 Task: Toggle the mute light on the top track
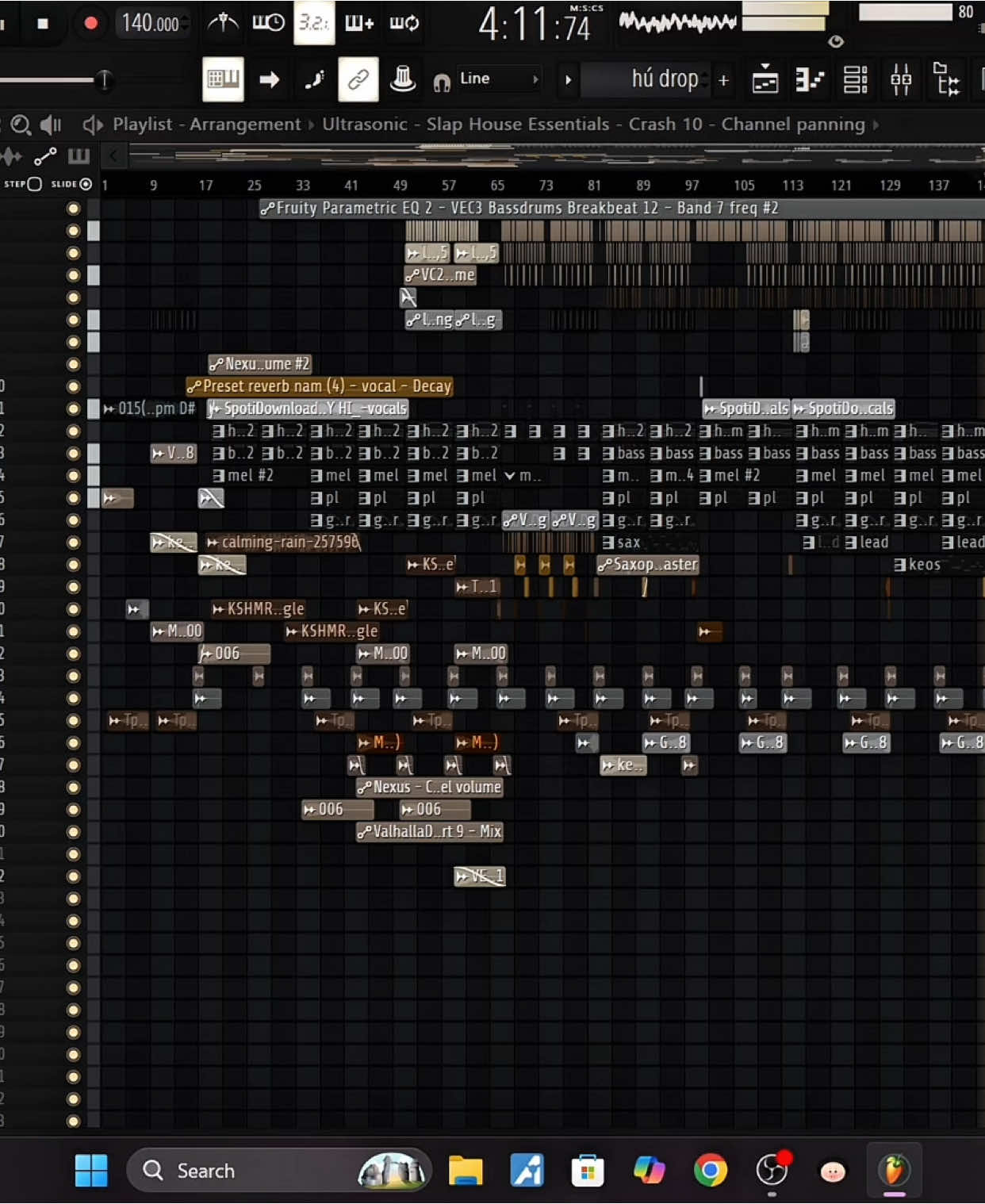click(x=73, y=208)
